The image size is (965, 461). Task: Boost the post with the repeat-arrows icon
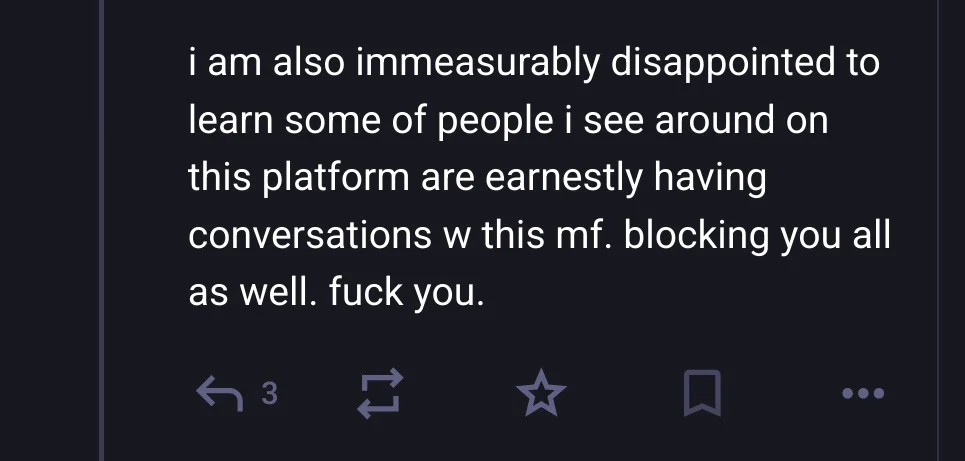tap(380, 393)
